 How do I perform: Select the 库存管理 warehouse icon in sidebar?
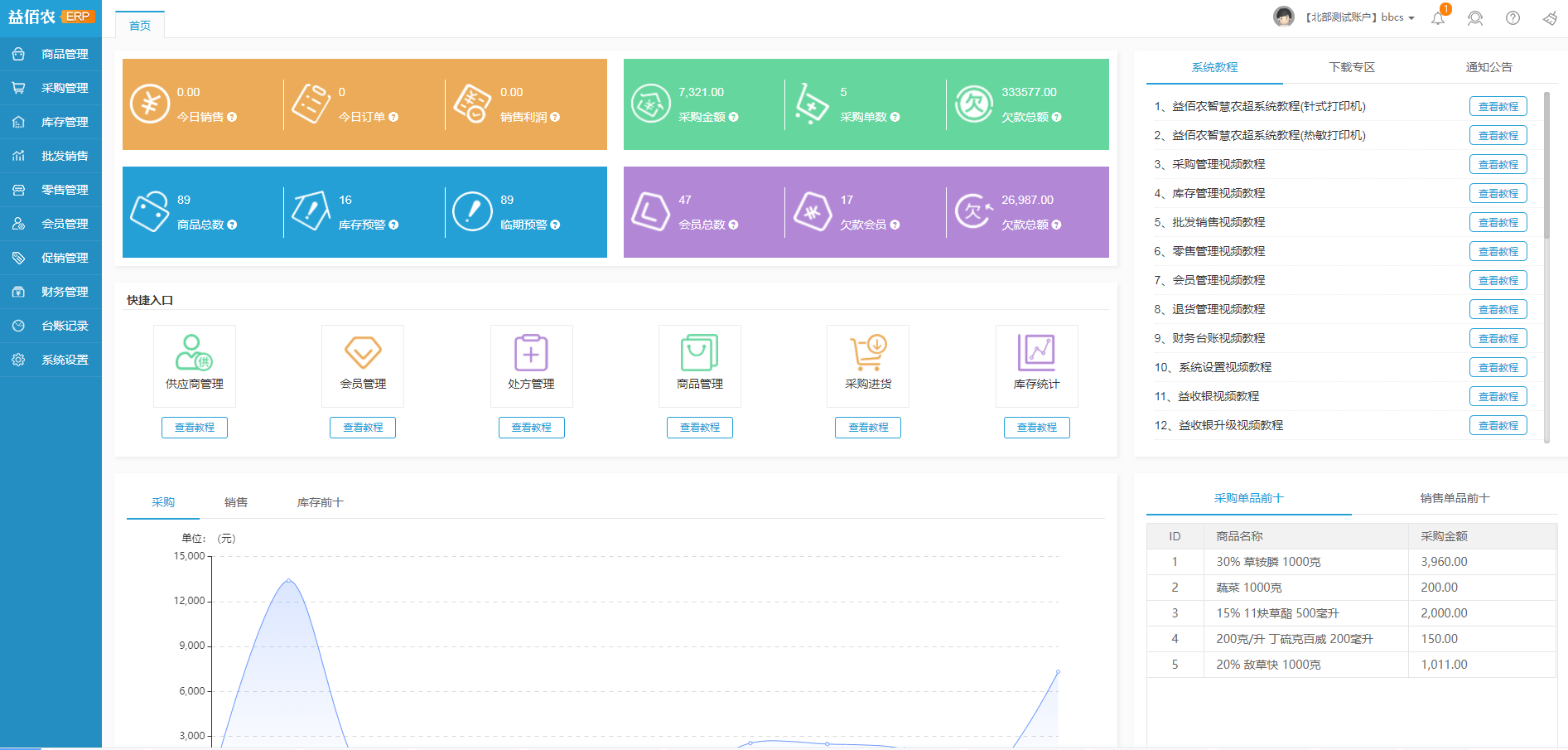click(18, 122)
